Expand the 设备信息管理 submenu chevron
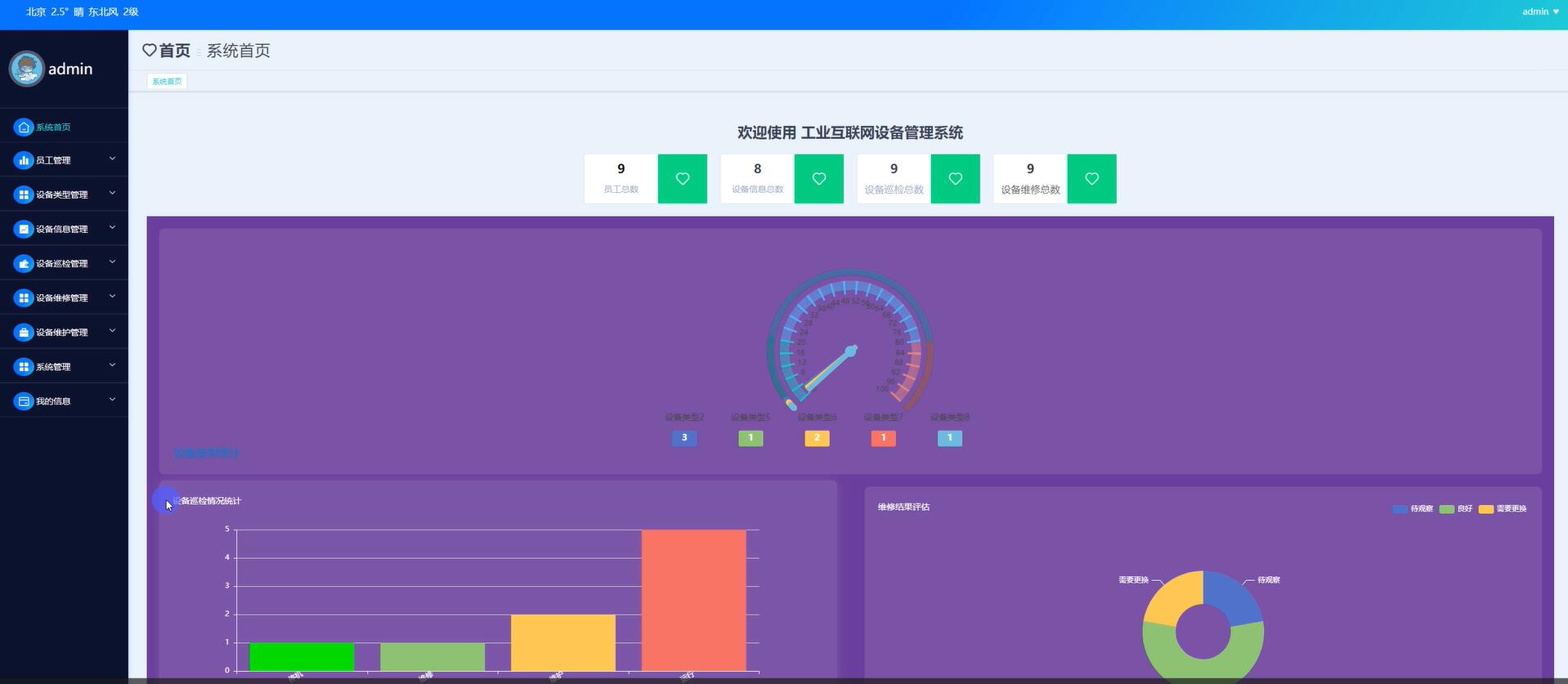 [x=113, y=228]
